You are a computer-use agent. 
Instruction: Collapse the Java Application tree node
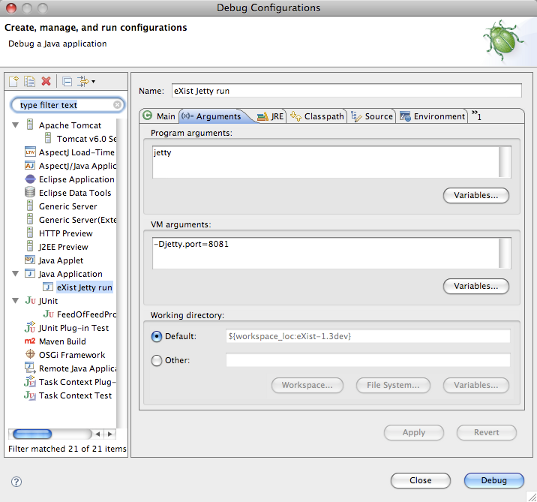tap(15, 274)
